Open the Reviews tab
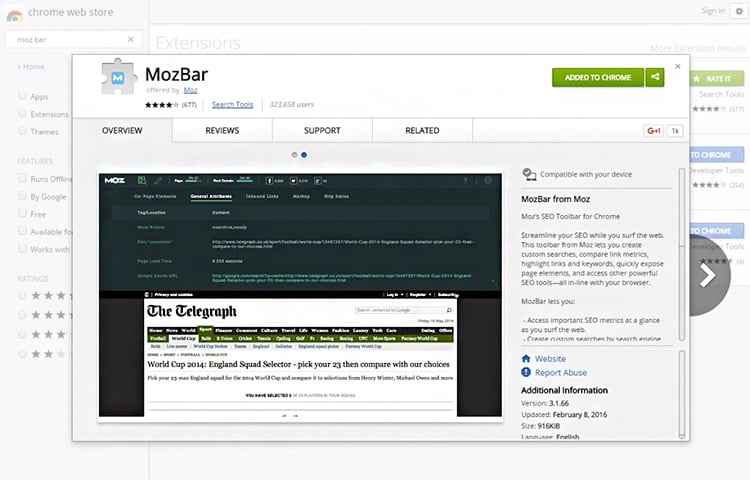This screenshot has height=480, width=750. click(222, 131)
